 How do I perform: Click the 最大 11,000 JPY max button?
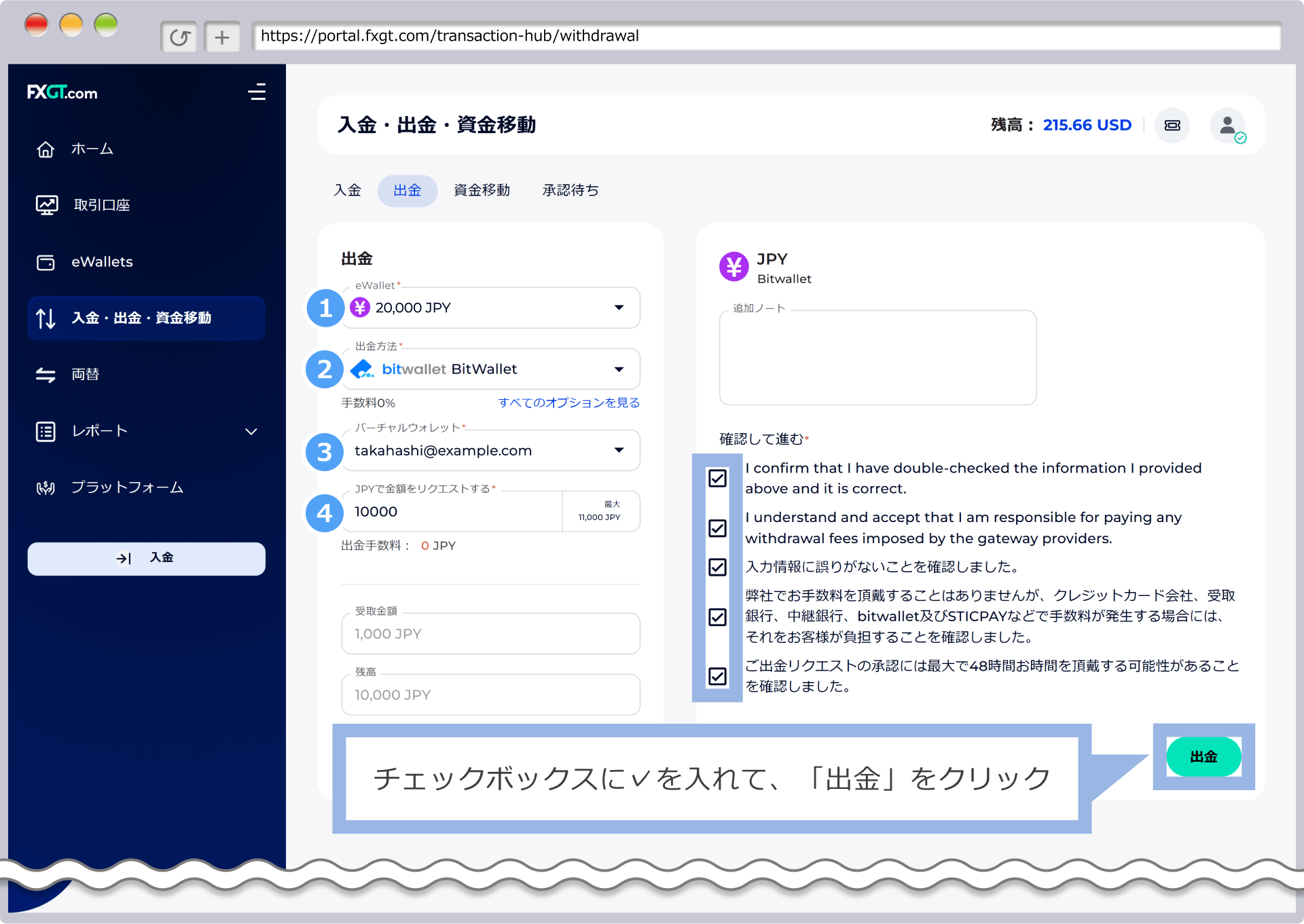point(600,511)
